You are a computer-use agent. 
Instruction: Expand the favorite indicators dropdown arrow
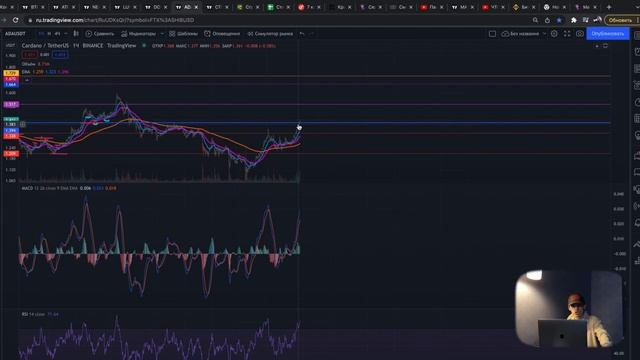(x=162, y=33)
